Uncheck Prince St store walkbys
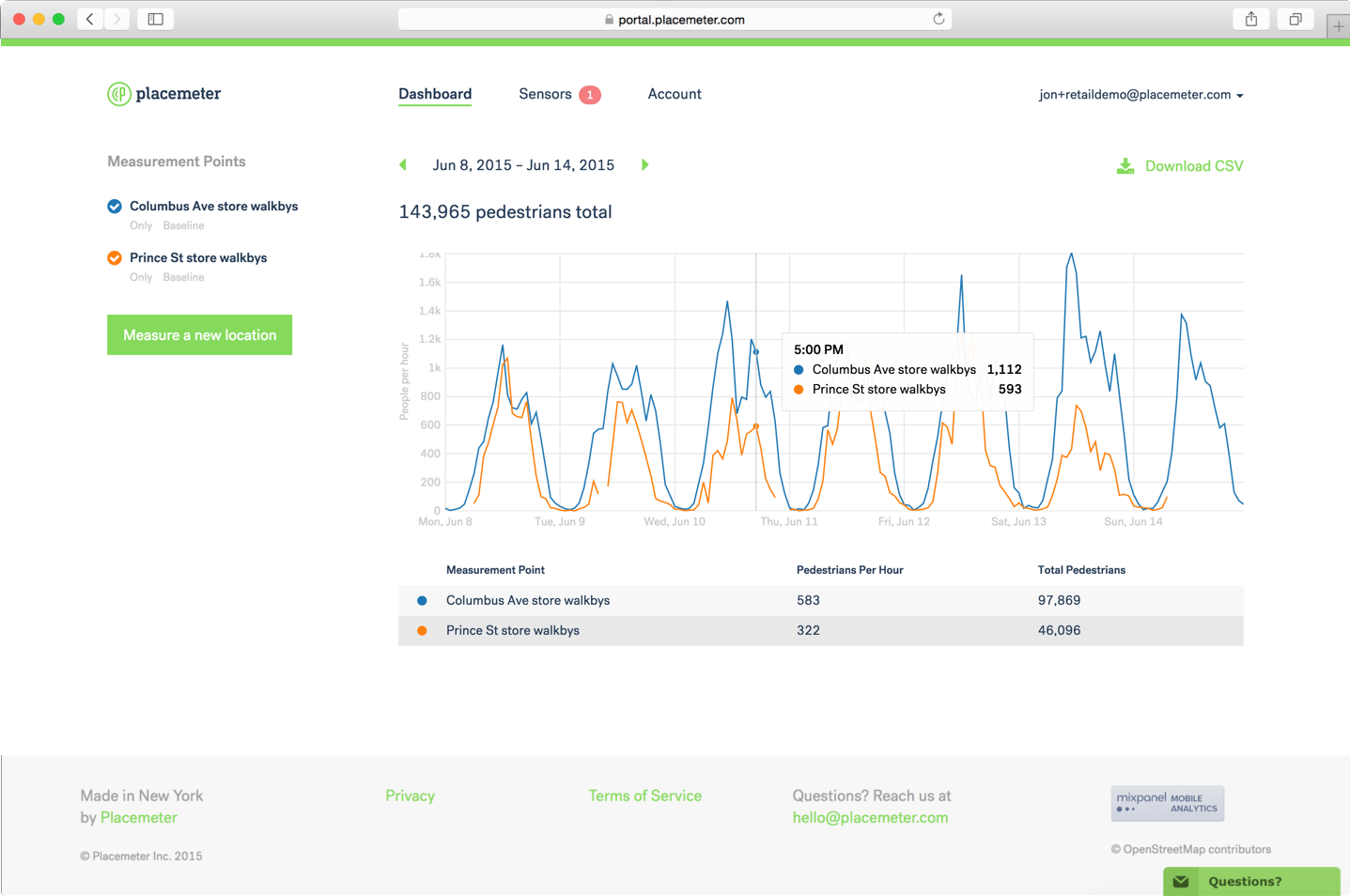The height and width of the screenshot is (896, 1350). (115, 258)
